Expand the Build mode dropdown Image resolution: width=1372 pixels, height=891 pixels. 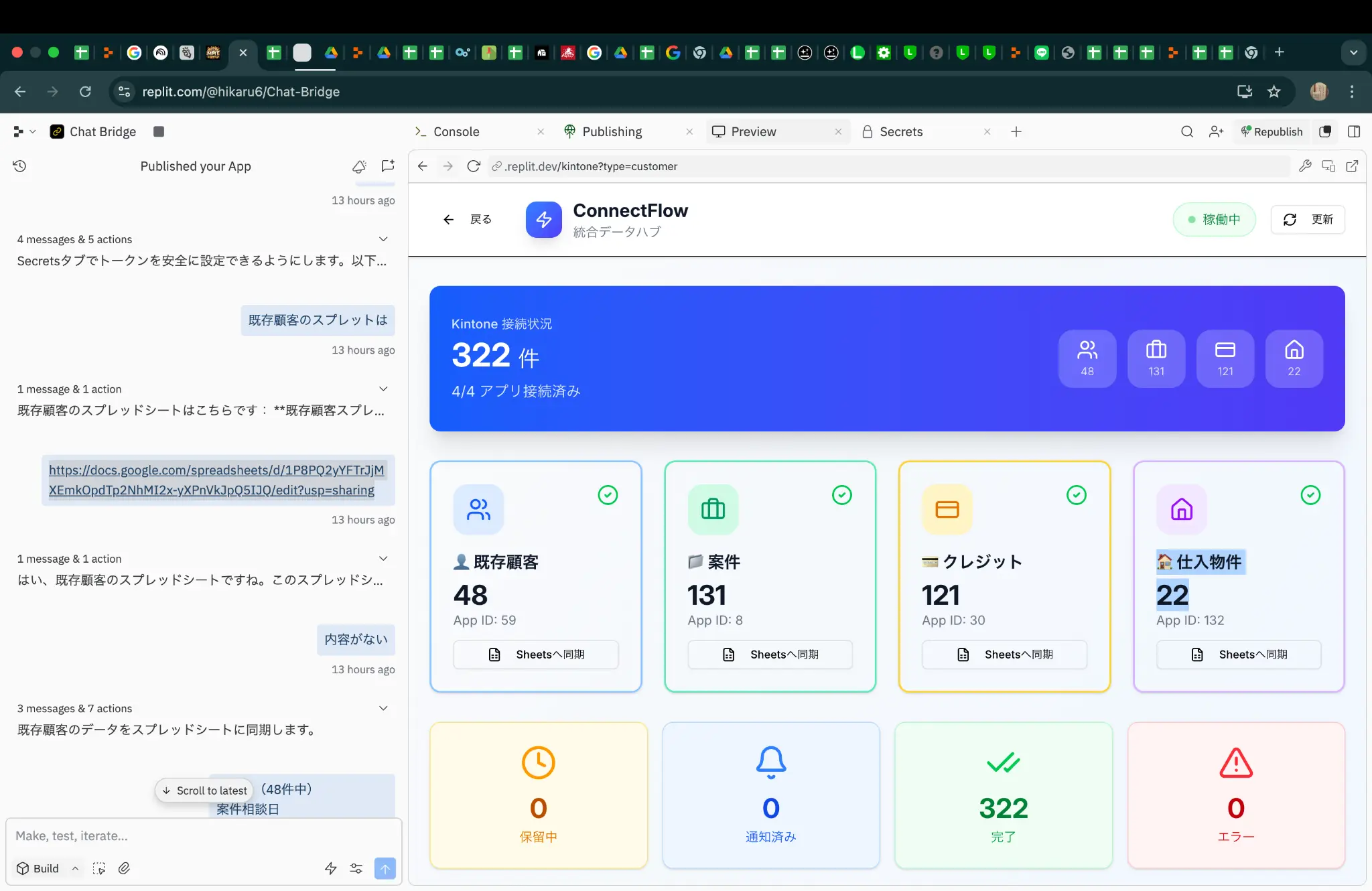point(75,868)
